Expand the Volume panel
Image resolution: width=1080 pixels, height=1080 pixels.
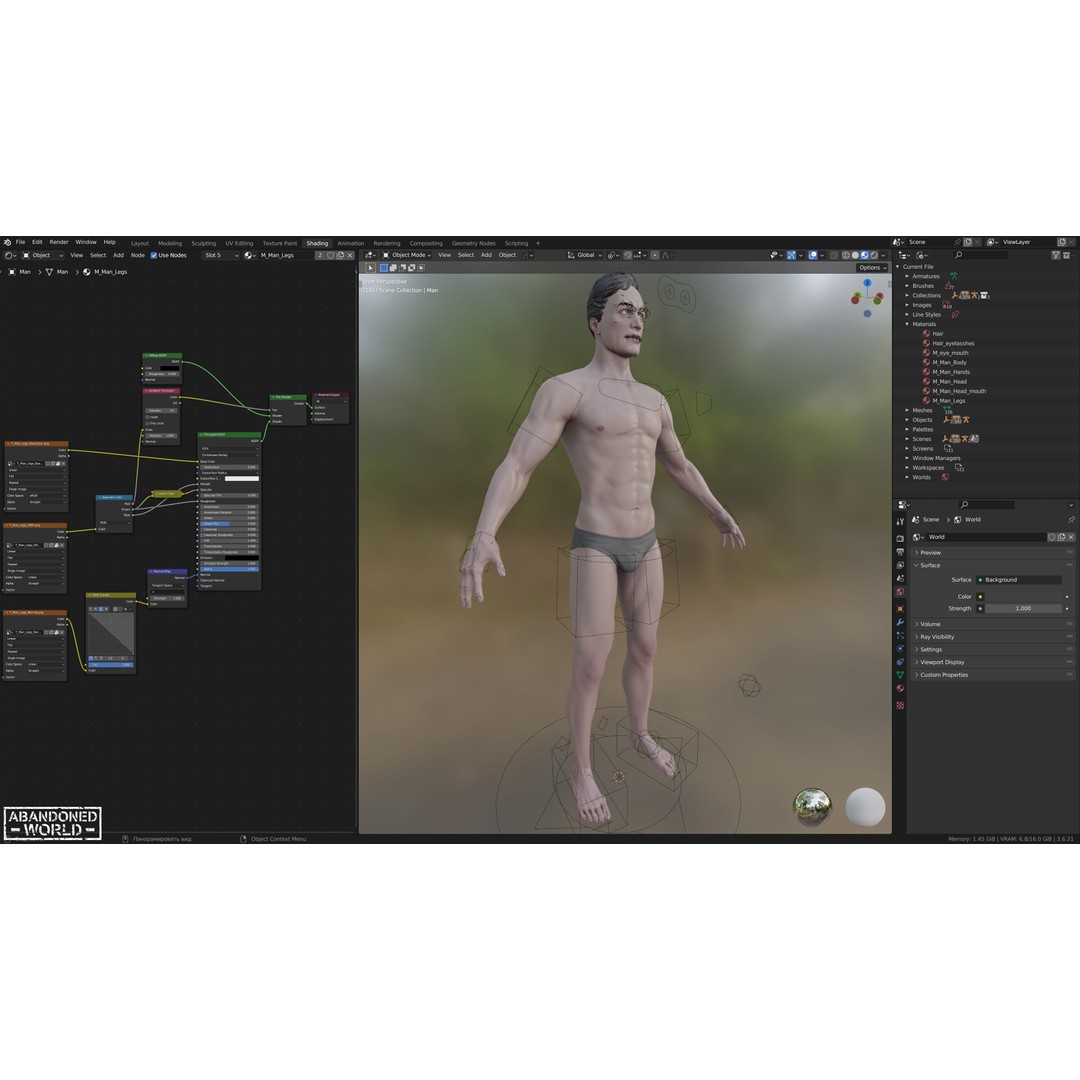pos(993,624)
